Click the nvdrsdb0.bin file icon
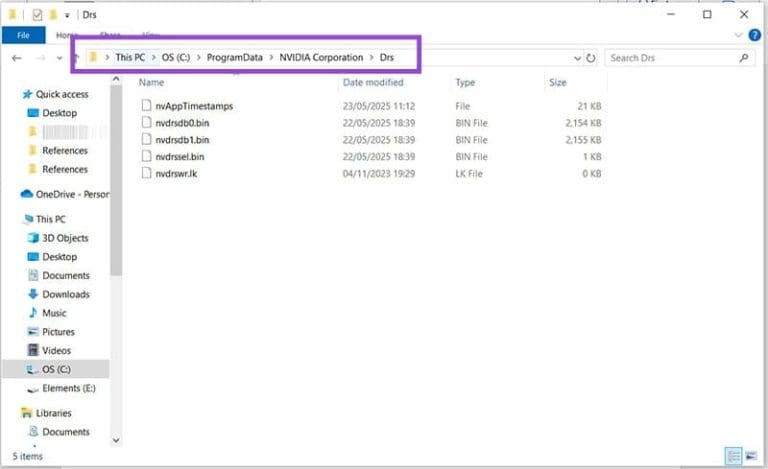This screenshot has width=768, height=469. pos(146,122)
